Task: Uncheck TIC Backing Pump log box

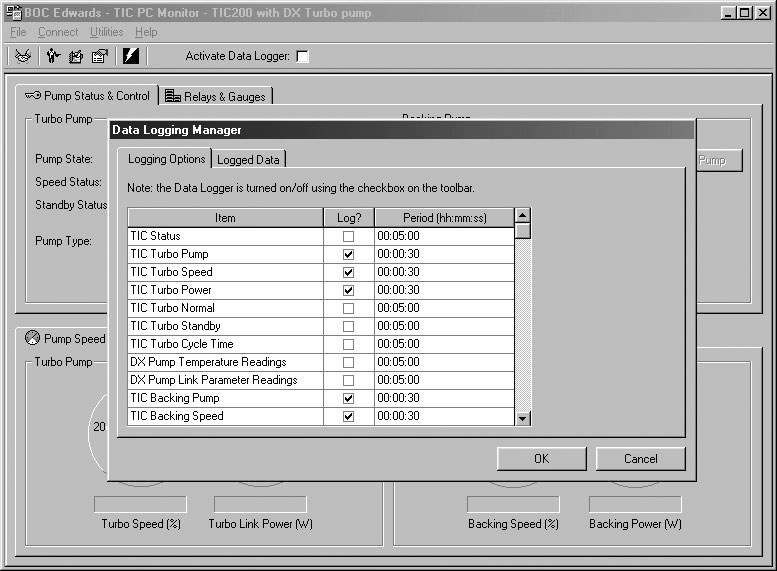Action: 348,398
